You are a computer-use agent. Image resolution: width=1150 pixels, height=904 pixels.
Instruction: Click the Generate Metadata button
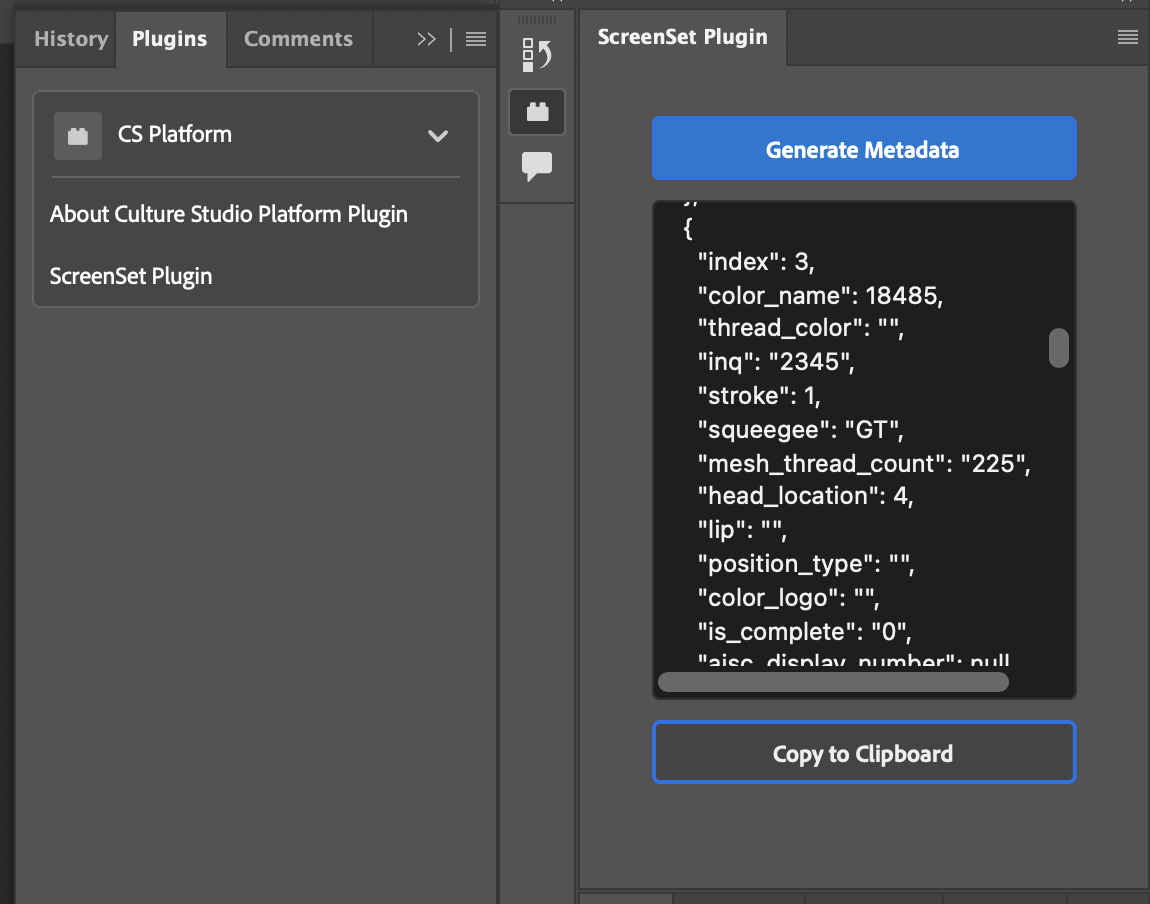(863, 149)
